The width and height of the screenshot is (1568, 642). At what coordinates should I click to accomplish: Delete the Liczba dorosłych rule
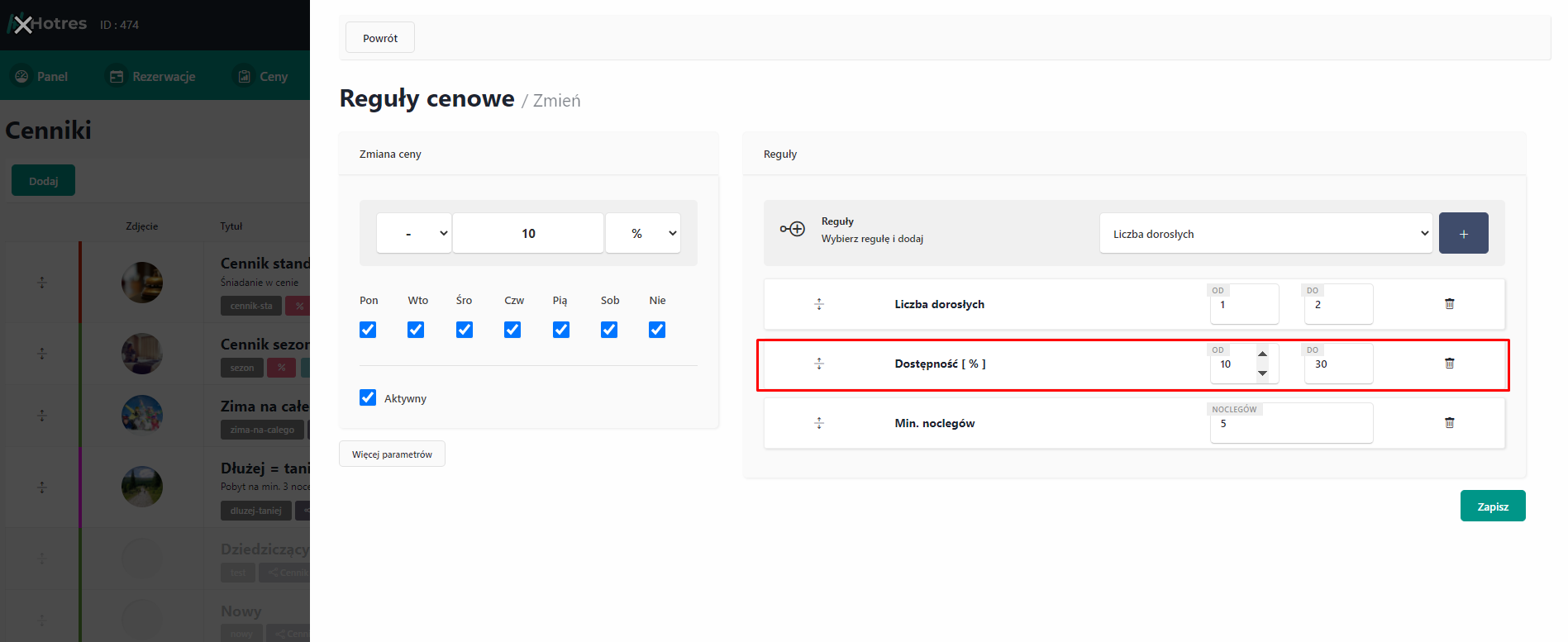click(x=1449, y=304)
